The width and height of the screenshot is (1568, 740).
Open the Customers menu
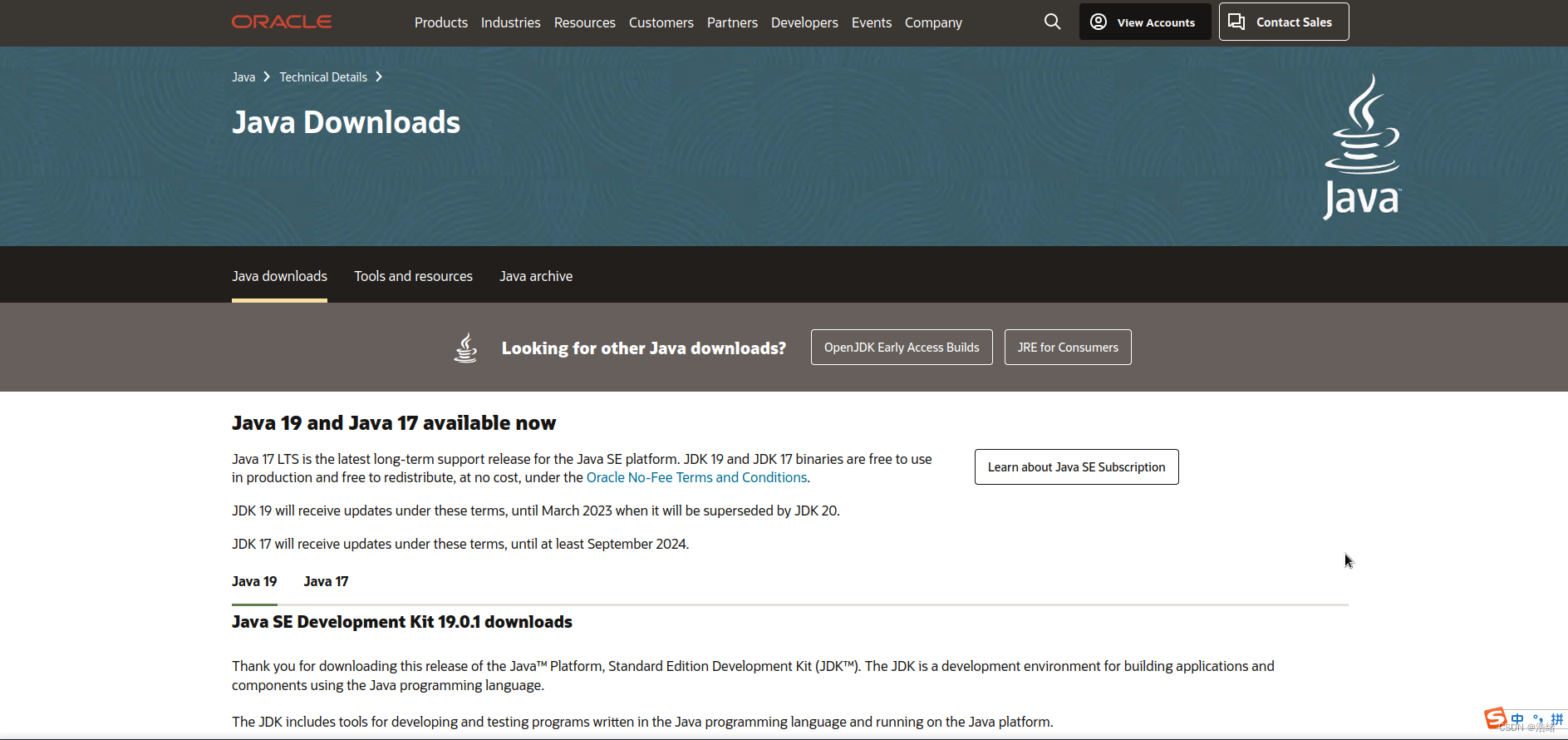[x=661, y=22]
